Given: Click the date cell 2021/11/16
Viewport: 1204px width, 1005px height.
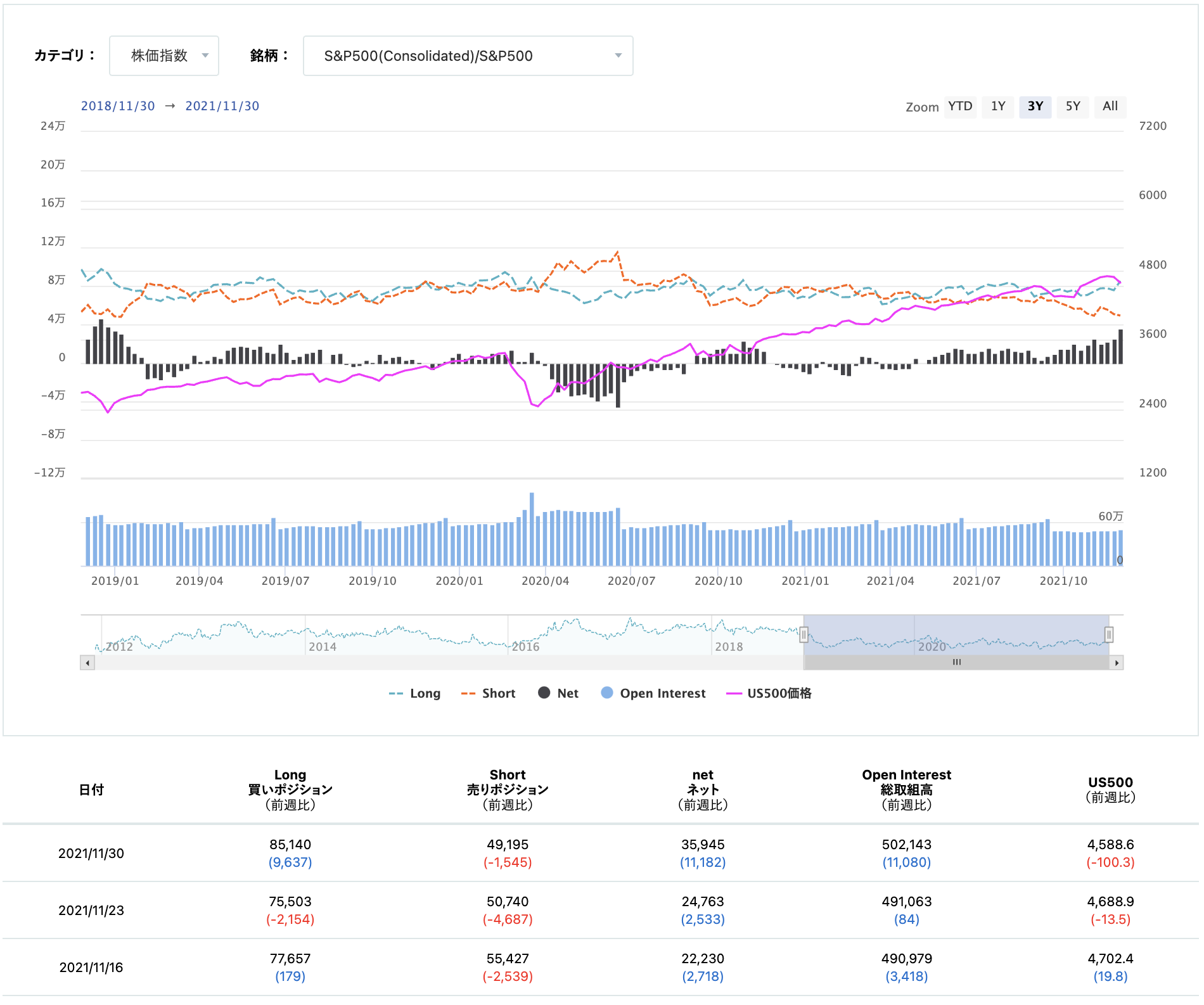Looking at the screenshot, I should click(91, 968).
